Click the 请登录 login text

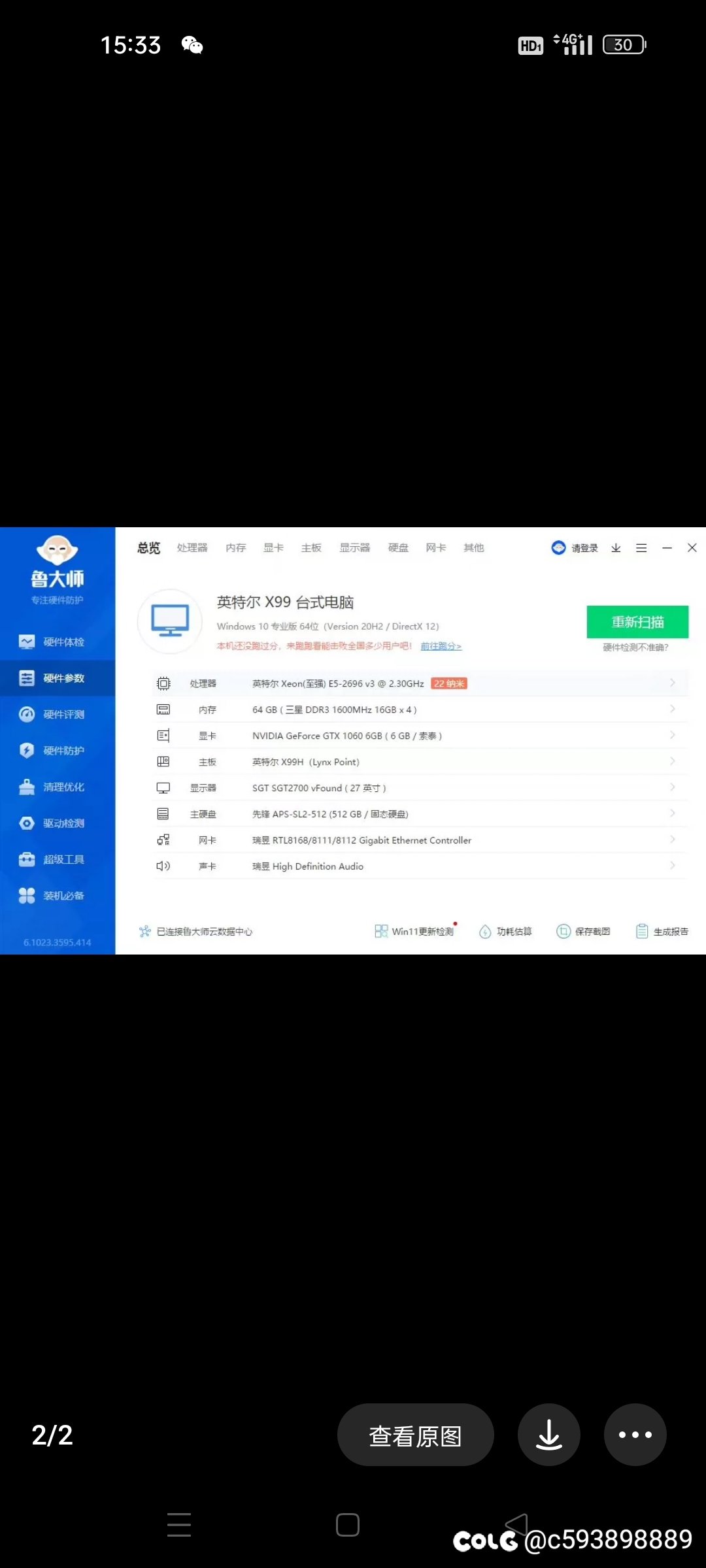tap(585, 548)
